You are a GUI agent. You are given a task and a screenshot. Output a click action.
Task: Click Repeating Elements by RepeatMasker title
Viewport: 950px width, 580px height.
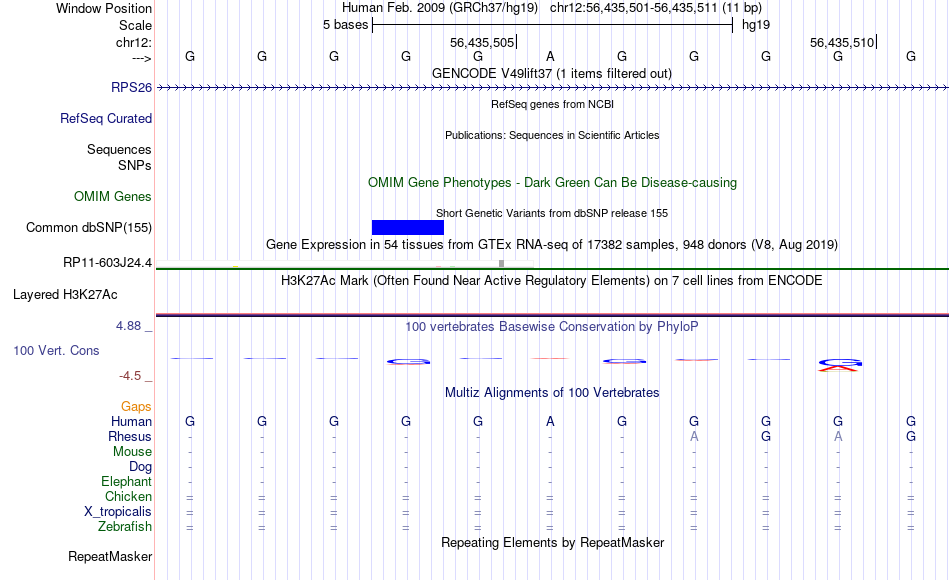pyautogui.click(x=552, y=542)
